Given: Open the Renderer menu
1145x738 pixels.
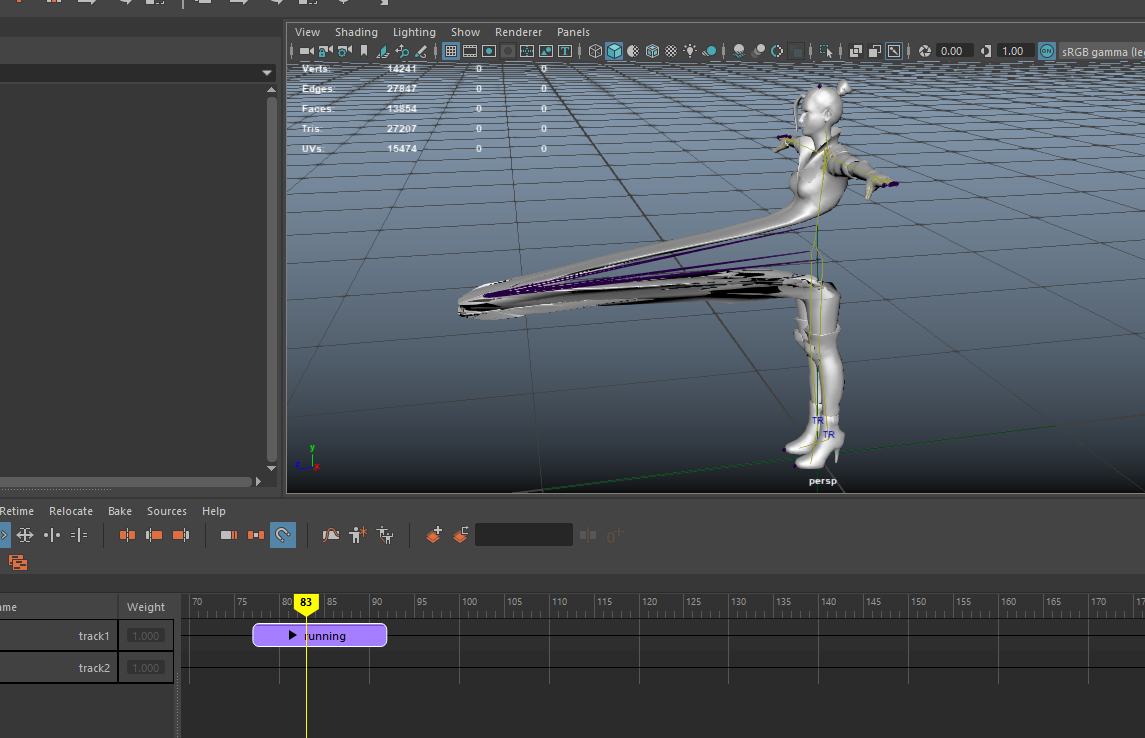Looking at the screenshot, I should [518, 31].
